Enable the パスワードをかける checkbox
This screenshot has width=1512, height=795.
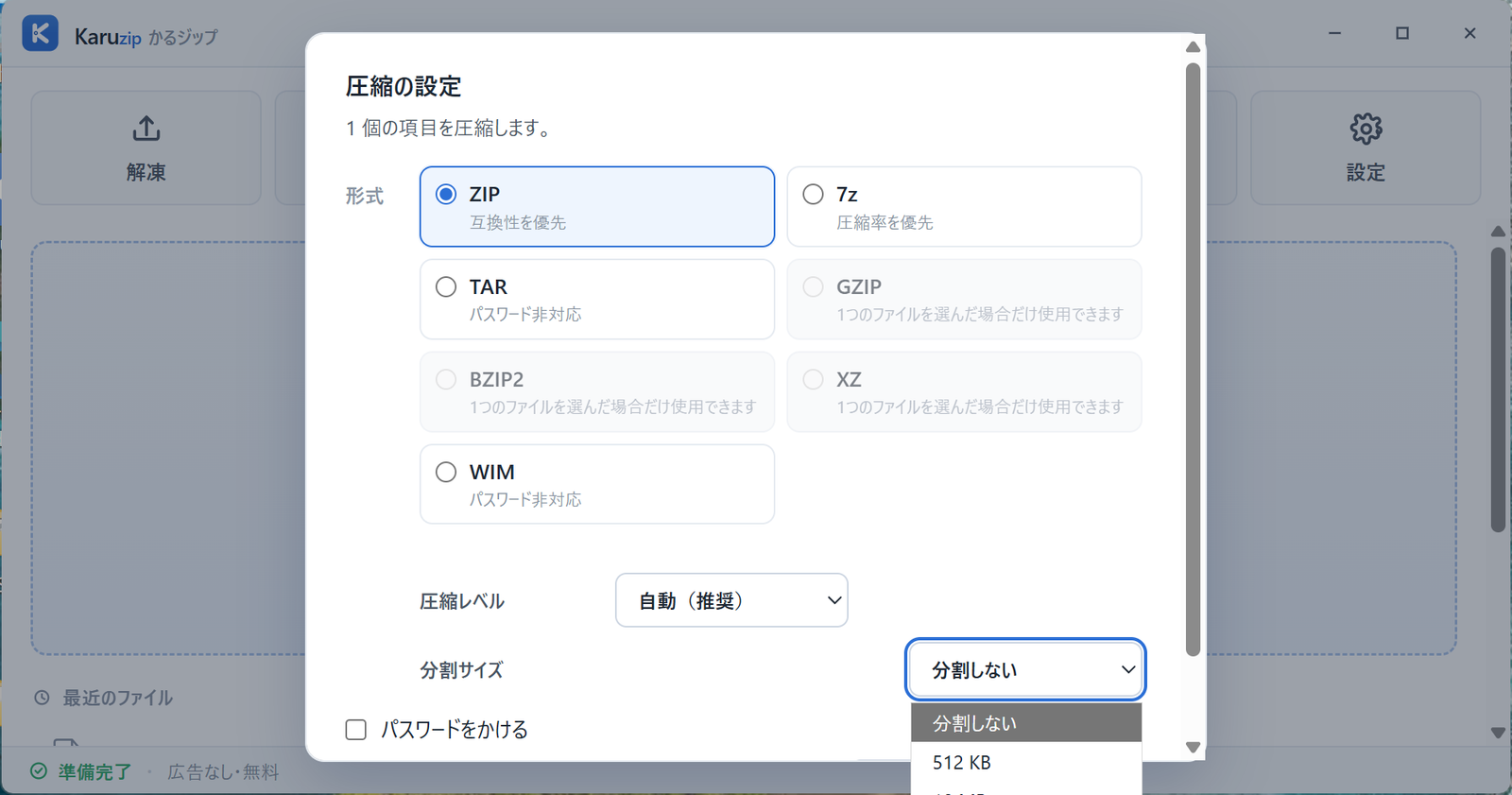356,730
